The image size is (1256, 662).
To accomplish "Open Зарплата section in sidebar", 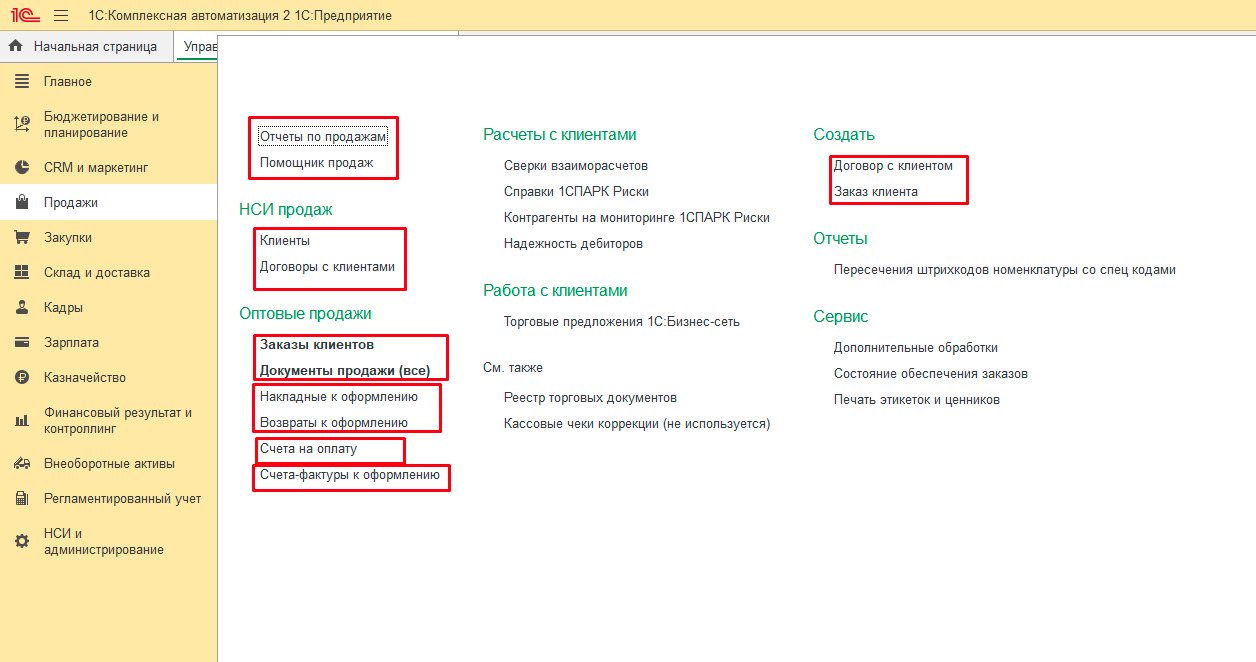I will [x=71, y=343].
